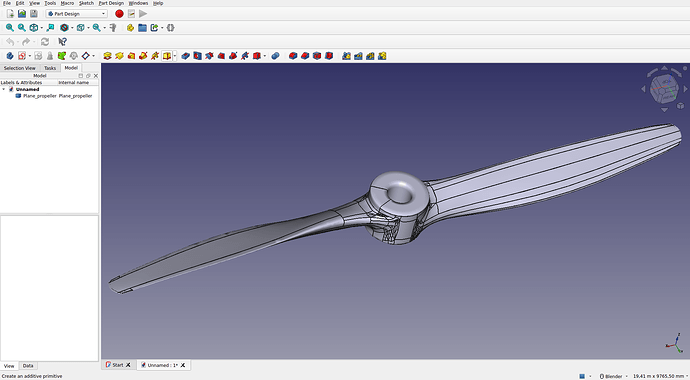Start macro recording with the red button
The width and height of the screenshot is (690, 380).
coord(119,14)
